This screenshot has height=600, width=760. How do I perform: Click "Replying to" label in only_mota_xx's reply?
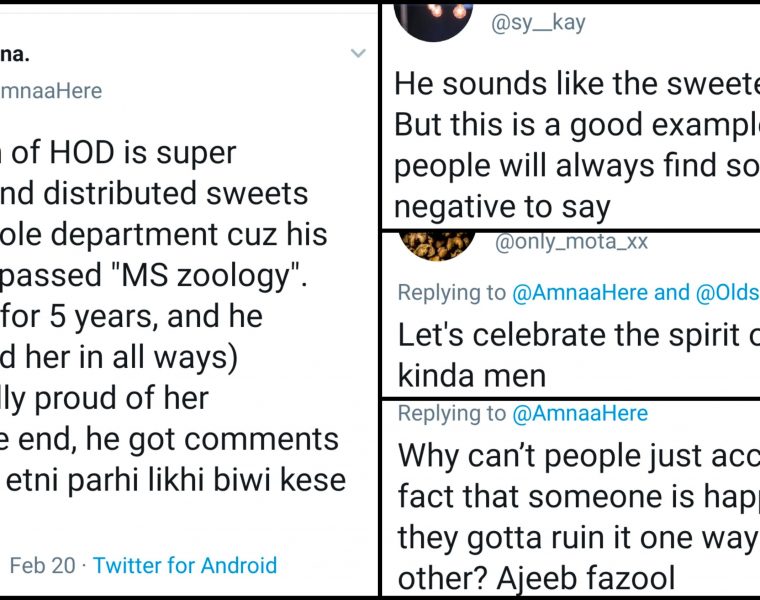click(452, 292)
